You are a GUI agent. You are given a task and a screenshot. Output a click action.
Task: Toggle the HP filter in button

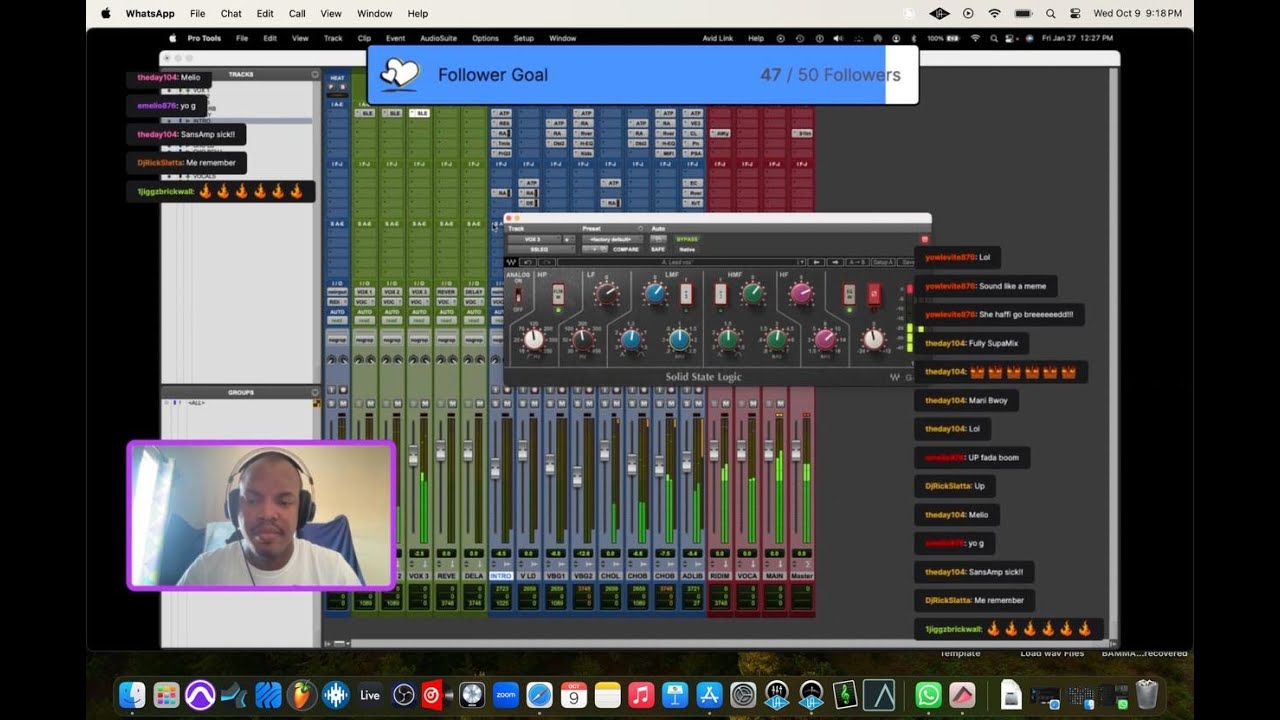(x=558, y=294)
